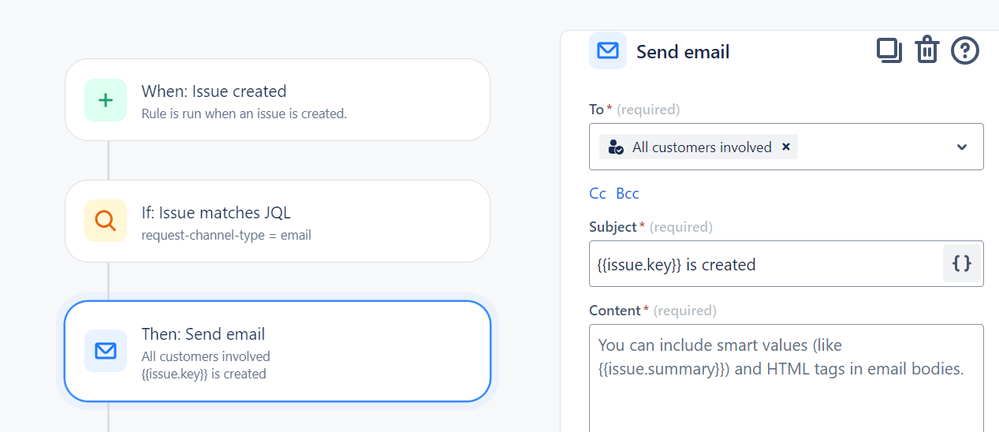The height and width of the screenshot is (432, 999).
Task: Click the blue envelope icon in rule step
Action: point(106,351)
